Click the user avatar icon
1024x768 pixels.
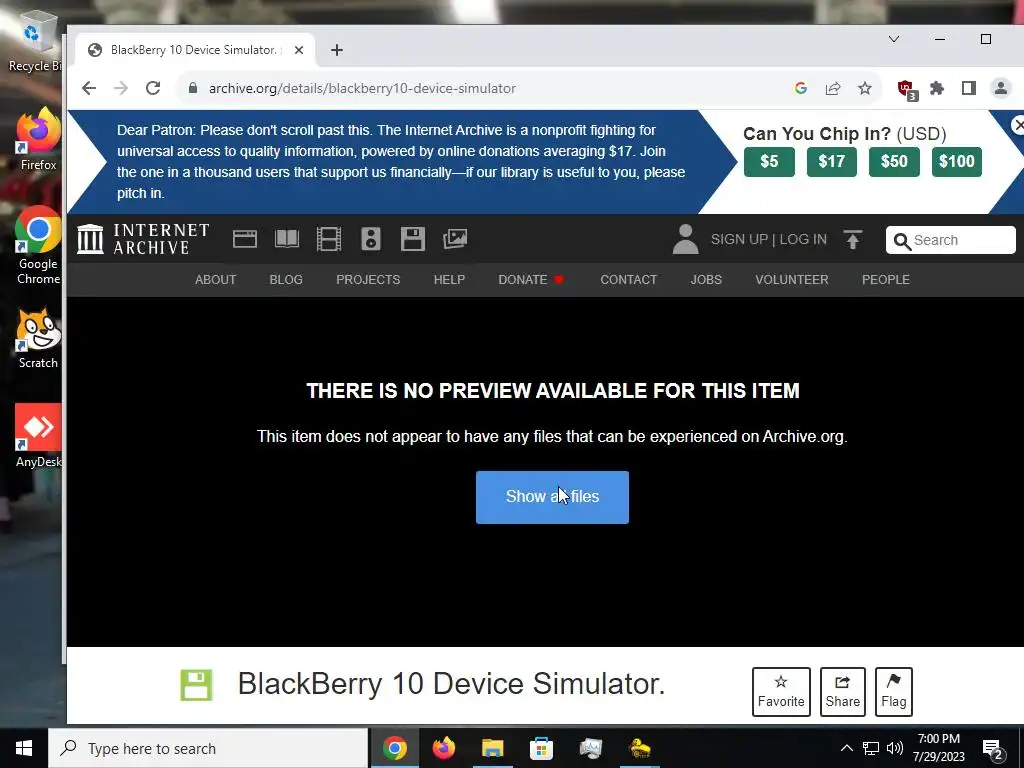tap(686, 239)
